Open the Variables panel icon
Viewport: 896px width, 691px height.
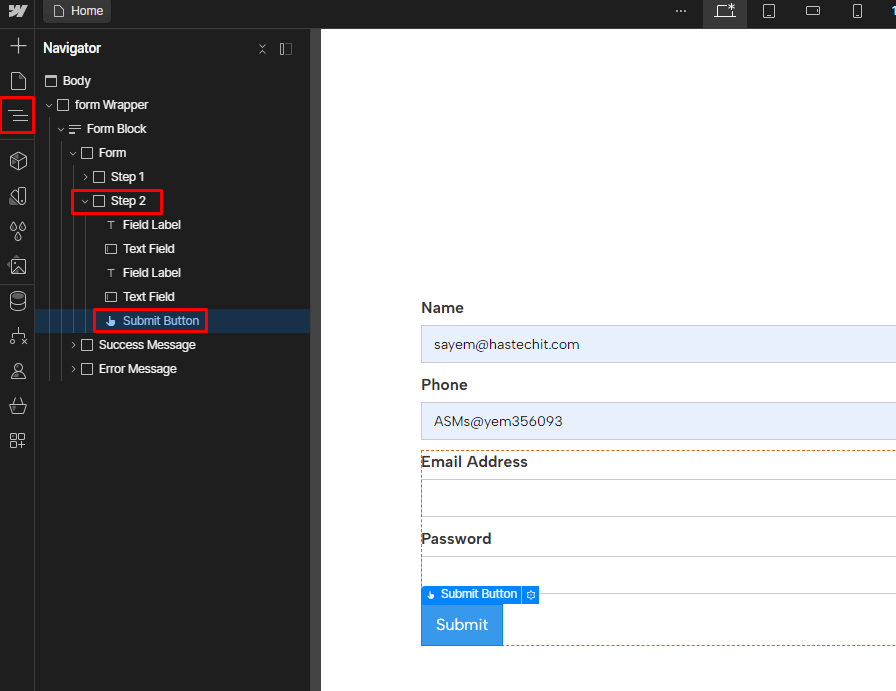[18, 196]
